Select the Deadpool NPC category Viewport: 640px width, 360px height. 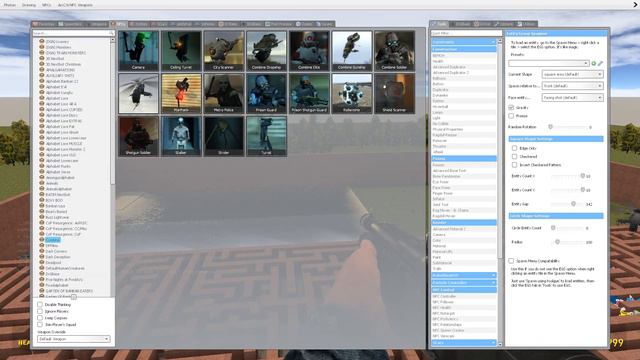[53, 263]
